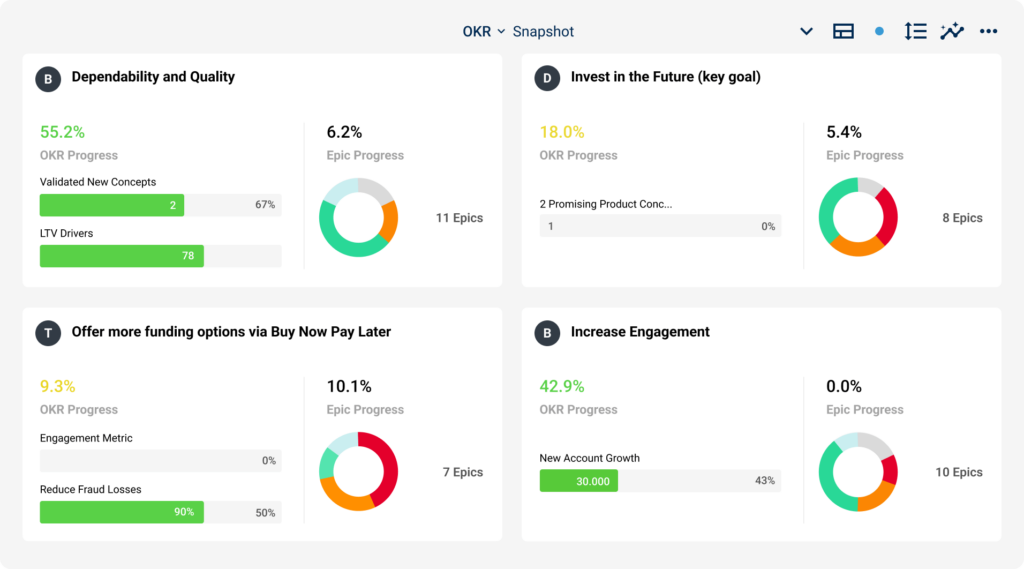Viewport: 1024px width, 569px height.
Task: Open Invest in the Future (key goal) title
Action: click(665, 77)
